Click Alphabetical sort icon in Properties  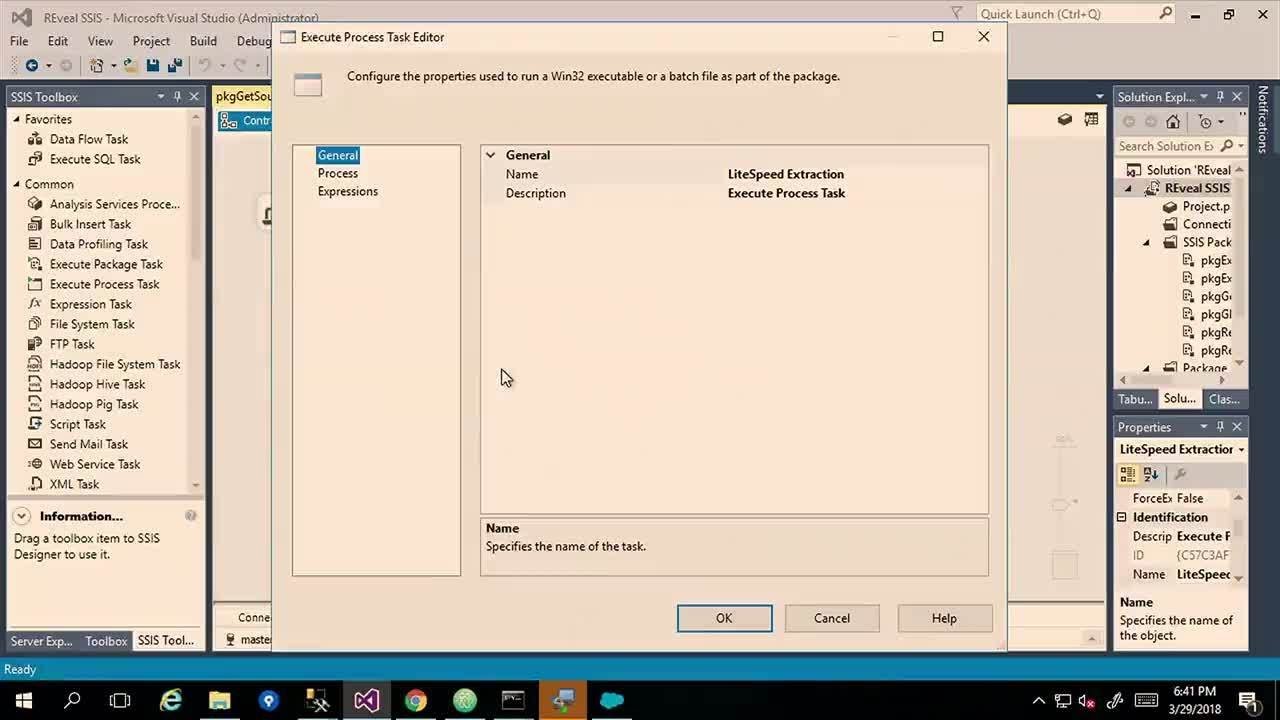click(1150, 474)
